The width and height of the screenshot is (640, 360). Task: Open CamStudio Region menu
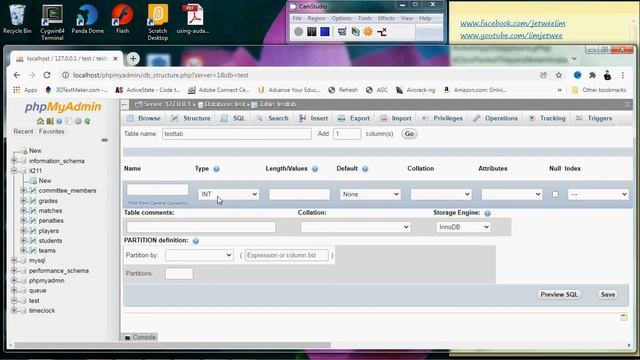click(316, 18)
